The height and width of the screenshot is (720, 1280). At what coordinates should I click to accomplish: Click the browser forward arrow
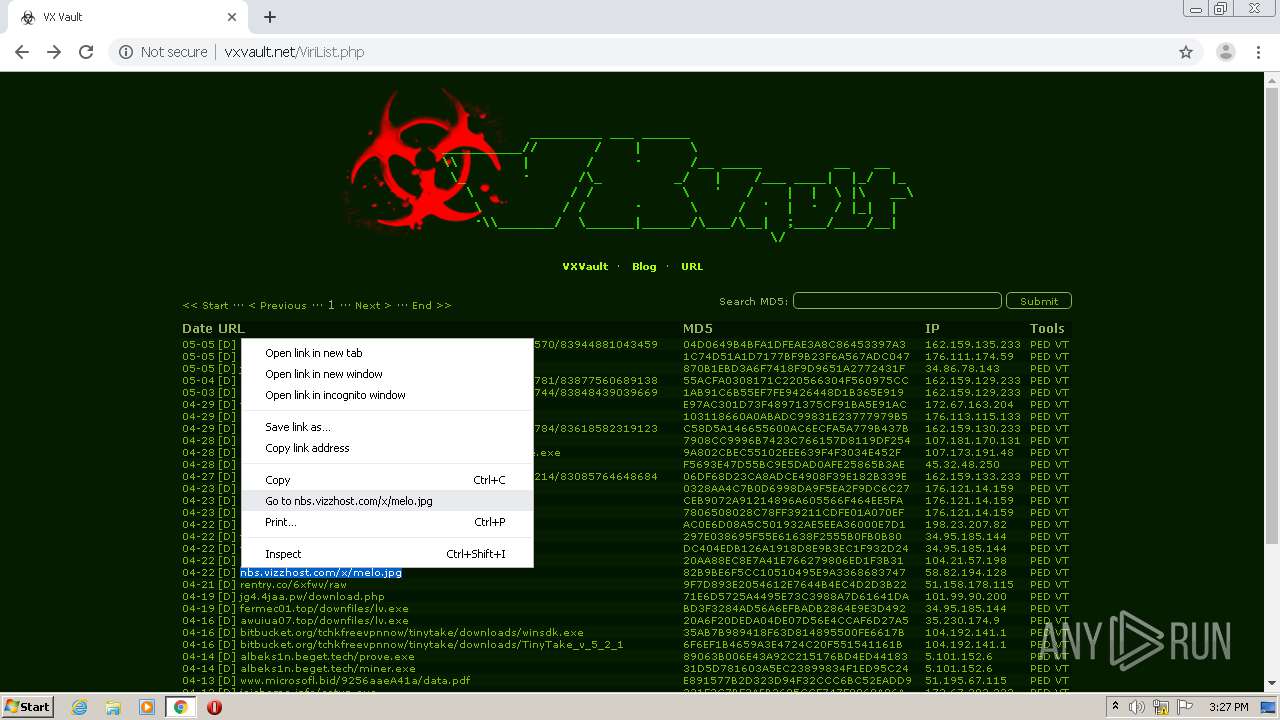coord(54,52)
